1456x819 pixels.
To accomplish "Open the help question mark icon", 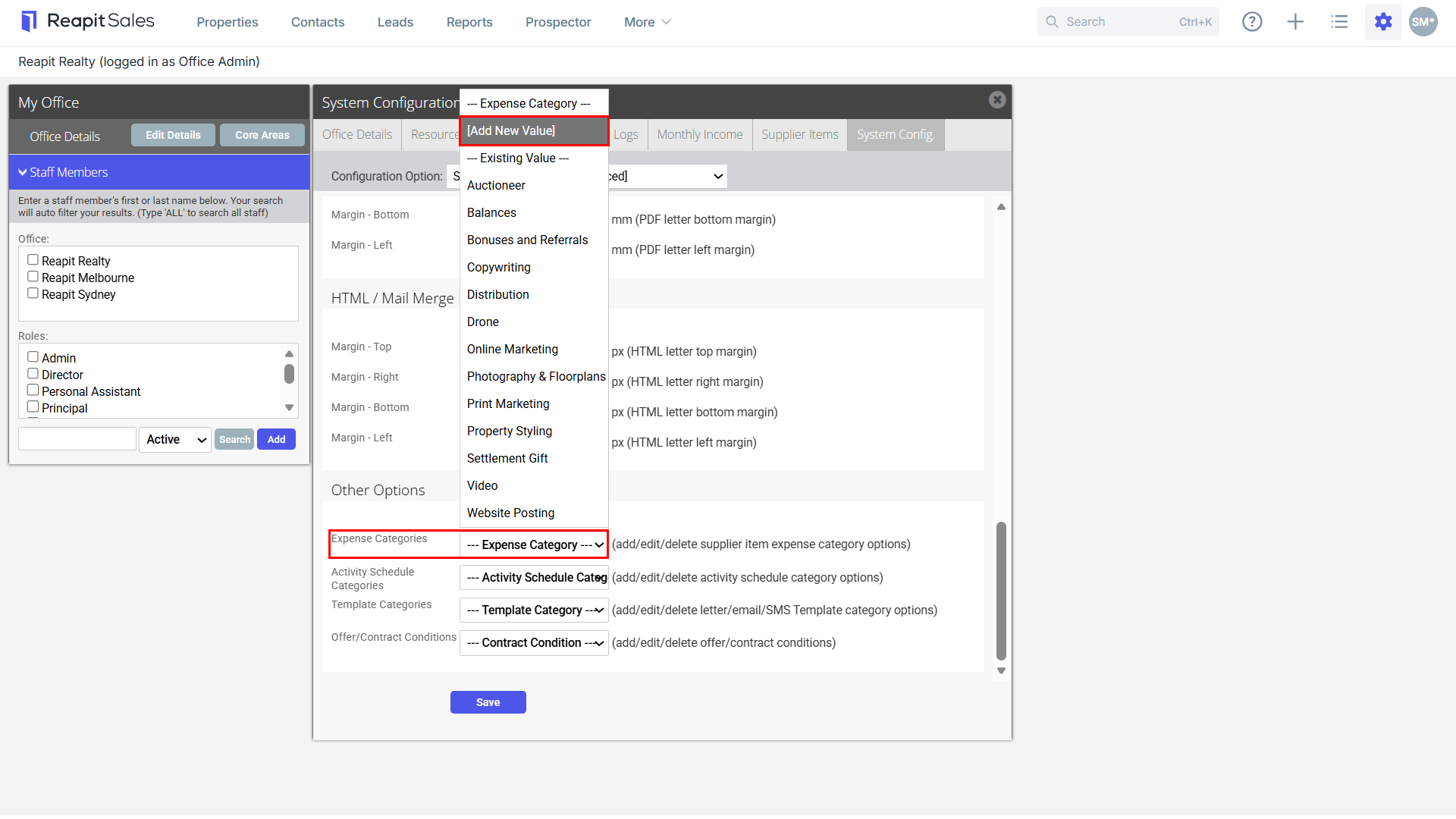I will (1252, 22).
